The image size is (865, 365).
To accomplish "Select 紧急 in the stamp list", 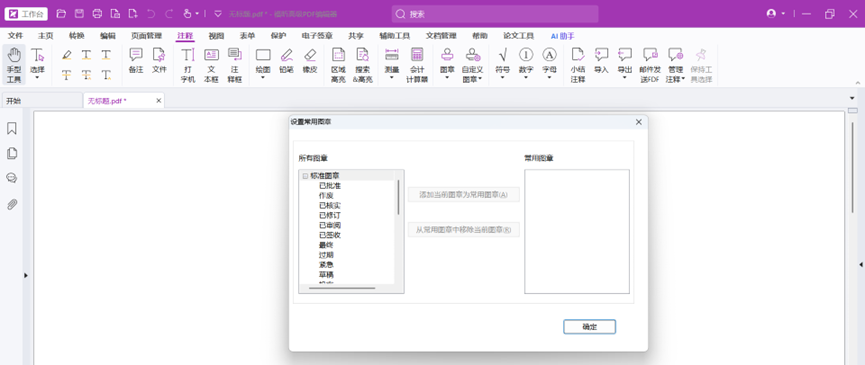I will point(325,265).
